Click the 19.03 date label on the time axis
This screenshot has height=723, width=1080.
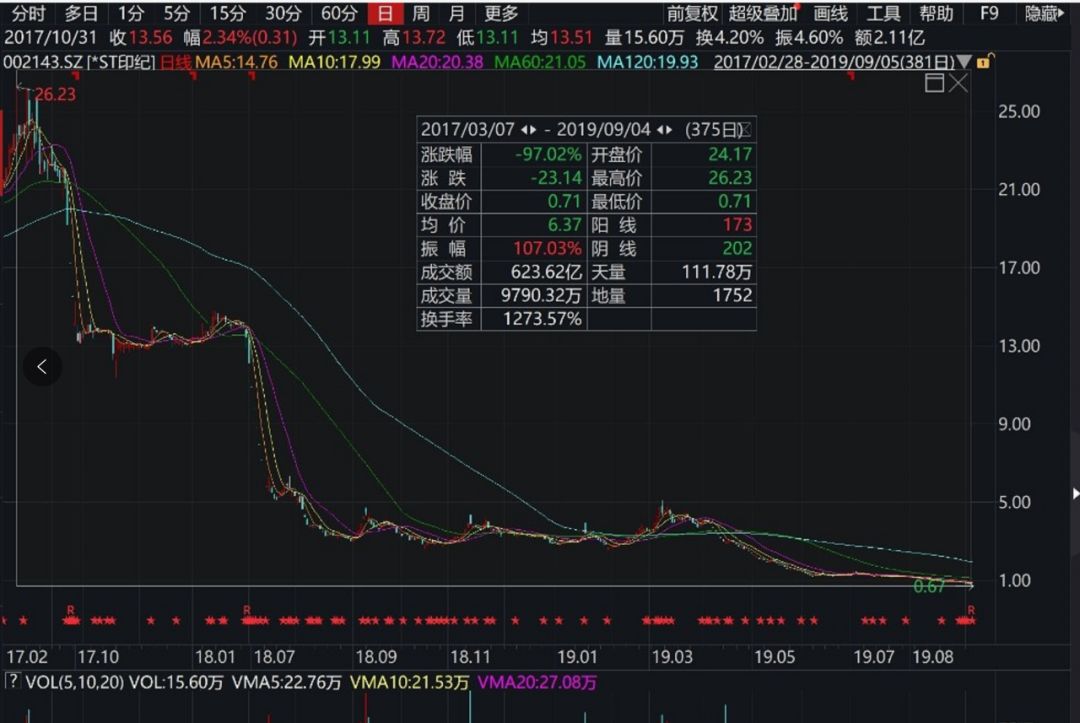(672, 657)
